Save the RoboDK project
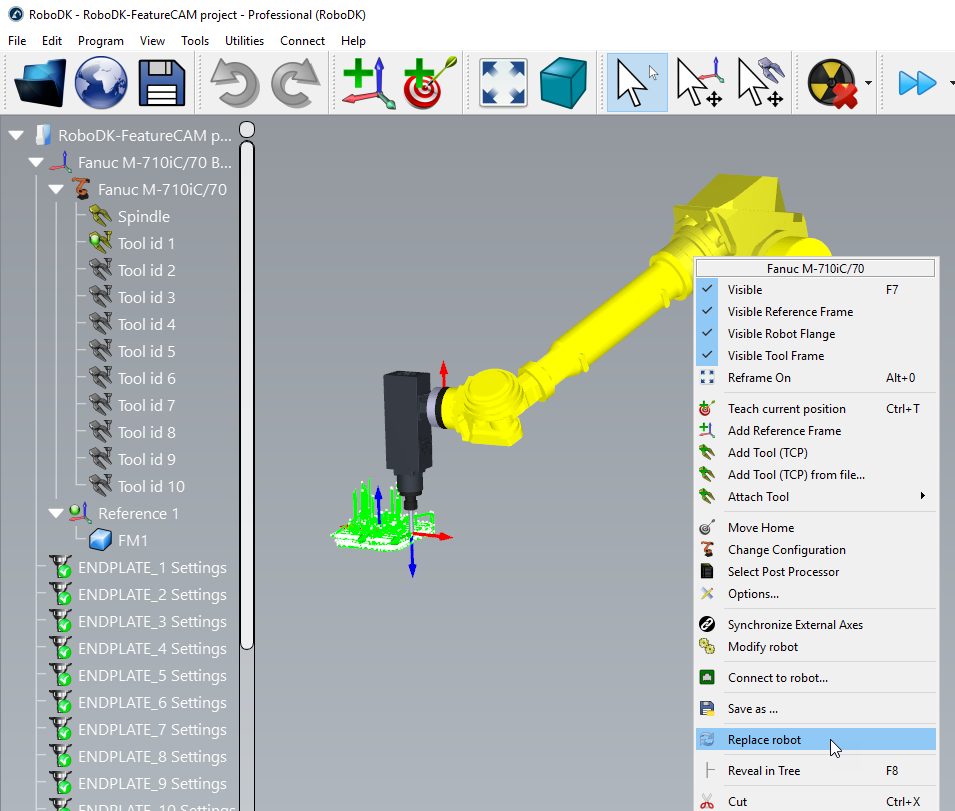Screen dimensions: 955x811 coord(161,83)
